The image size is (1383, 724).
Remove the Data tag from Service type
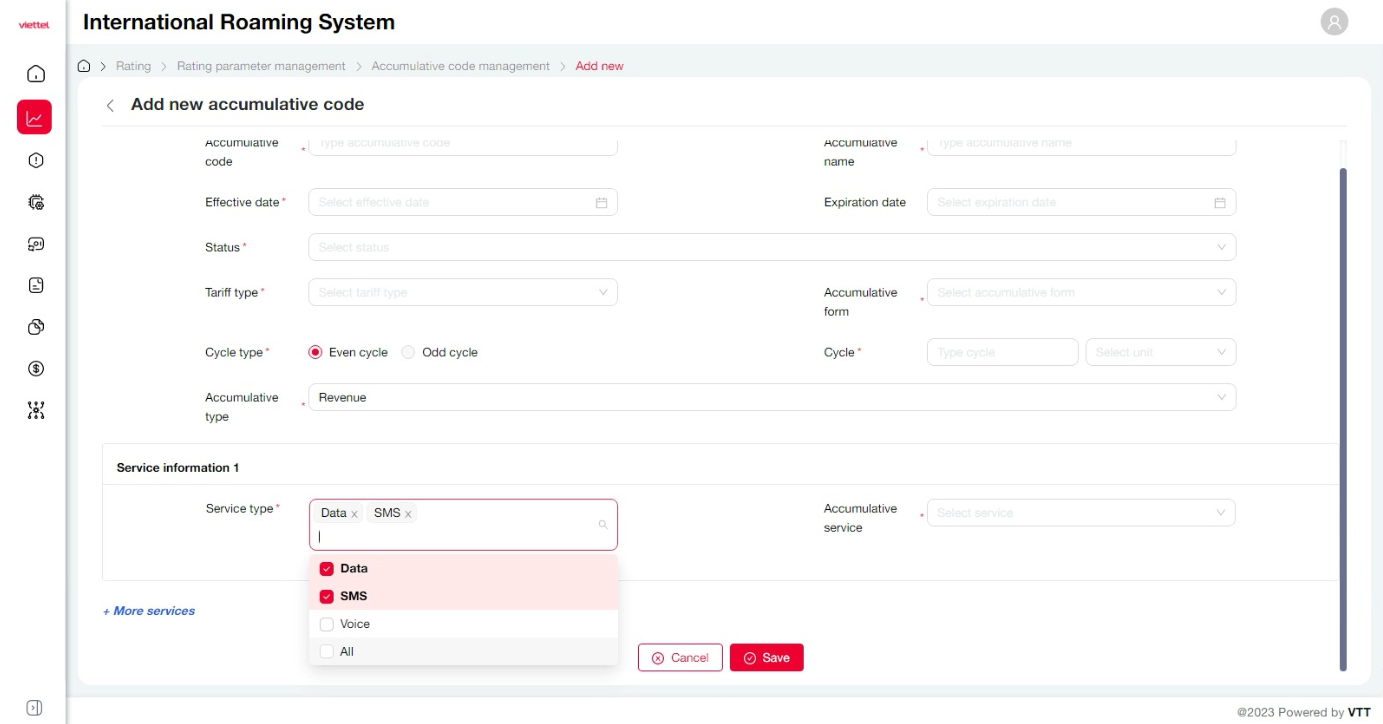pos(354,514)
